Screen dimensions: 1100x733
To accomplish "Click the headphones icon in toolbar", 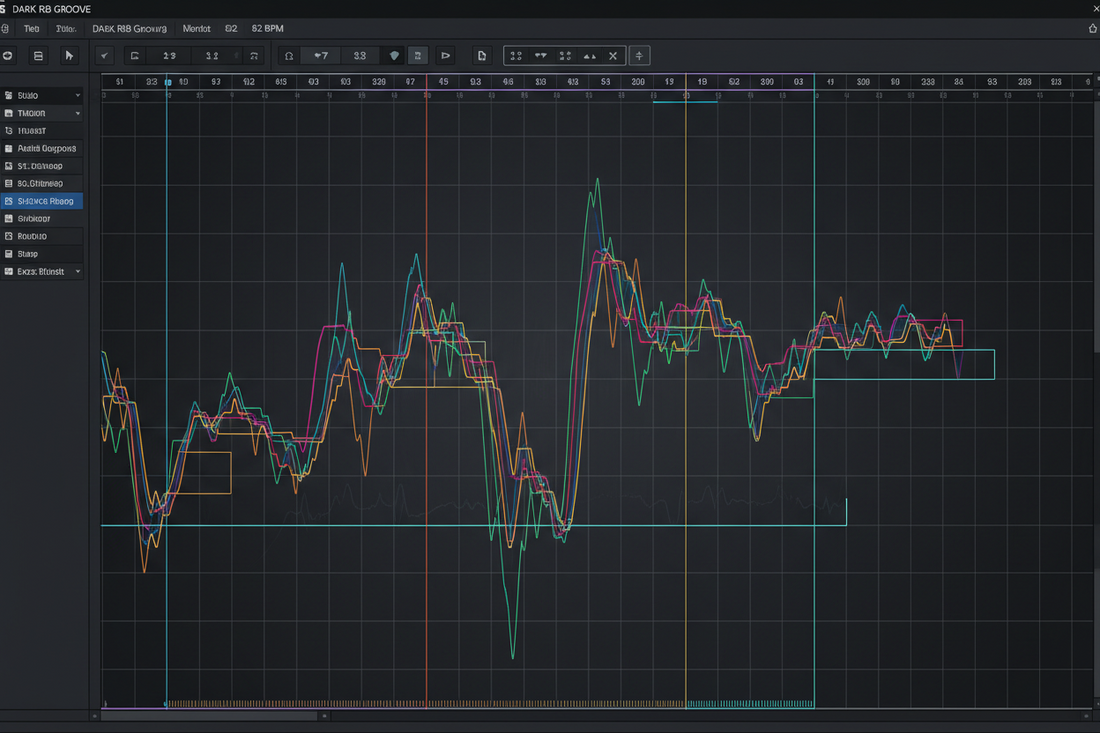I will coord(288,55).
